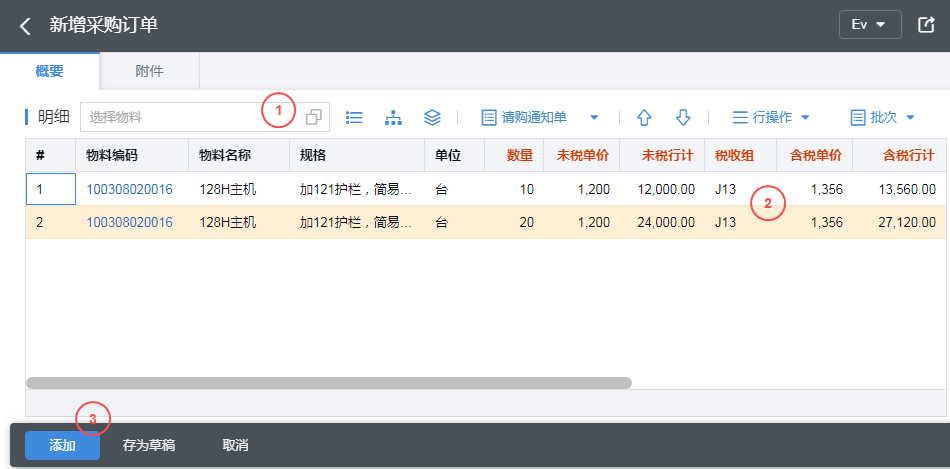This screenshot has width=950, height=469.
Task: Move the row down with the down arrow icon
Action: click(683, 117)
